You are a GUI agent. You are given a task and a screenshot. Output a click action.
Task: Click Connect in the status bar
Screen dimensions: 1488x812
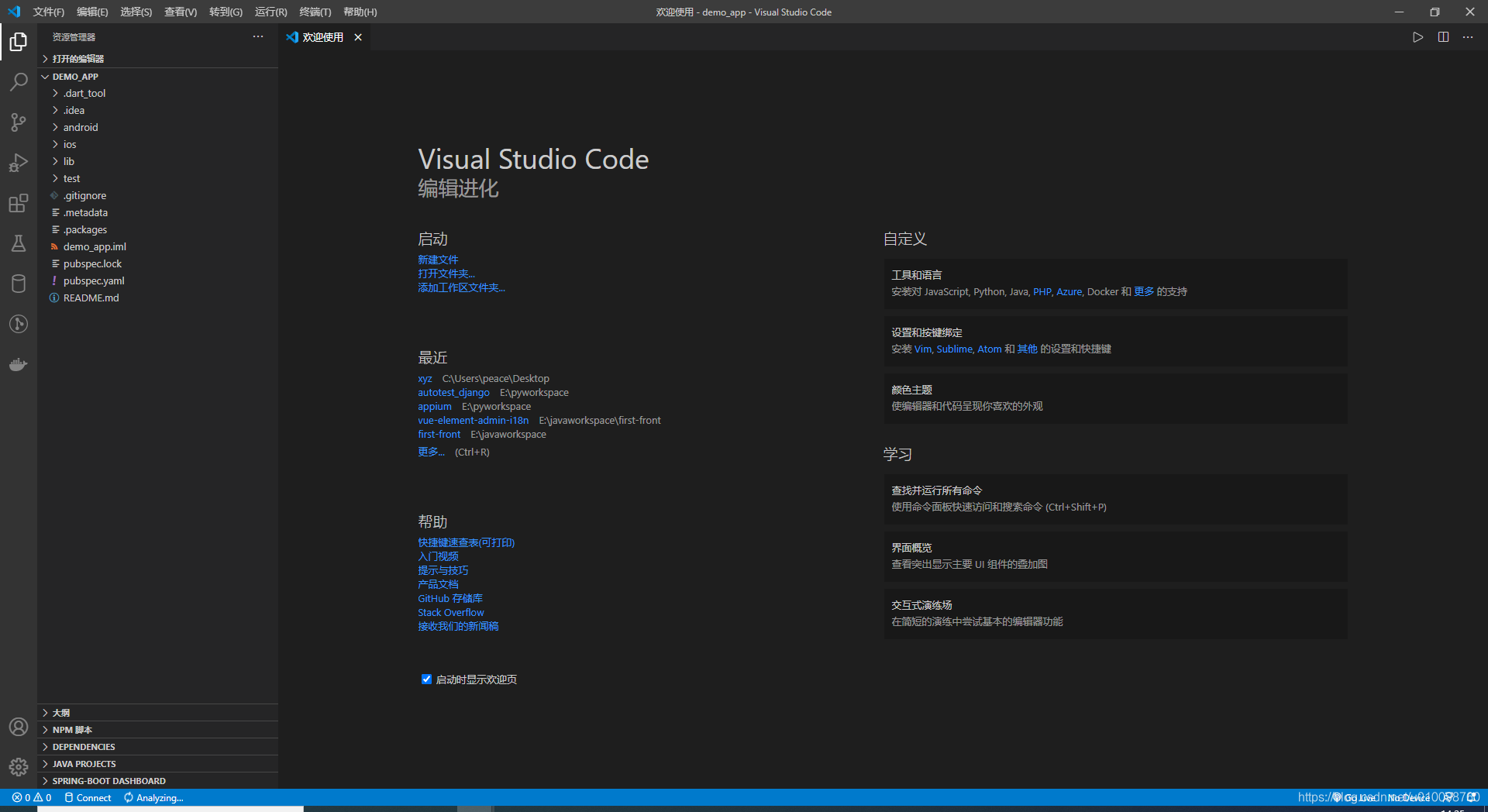coord(88,797)
